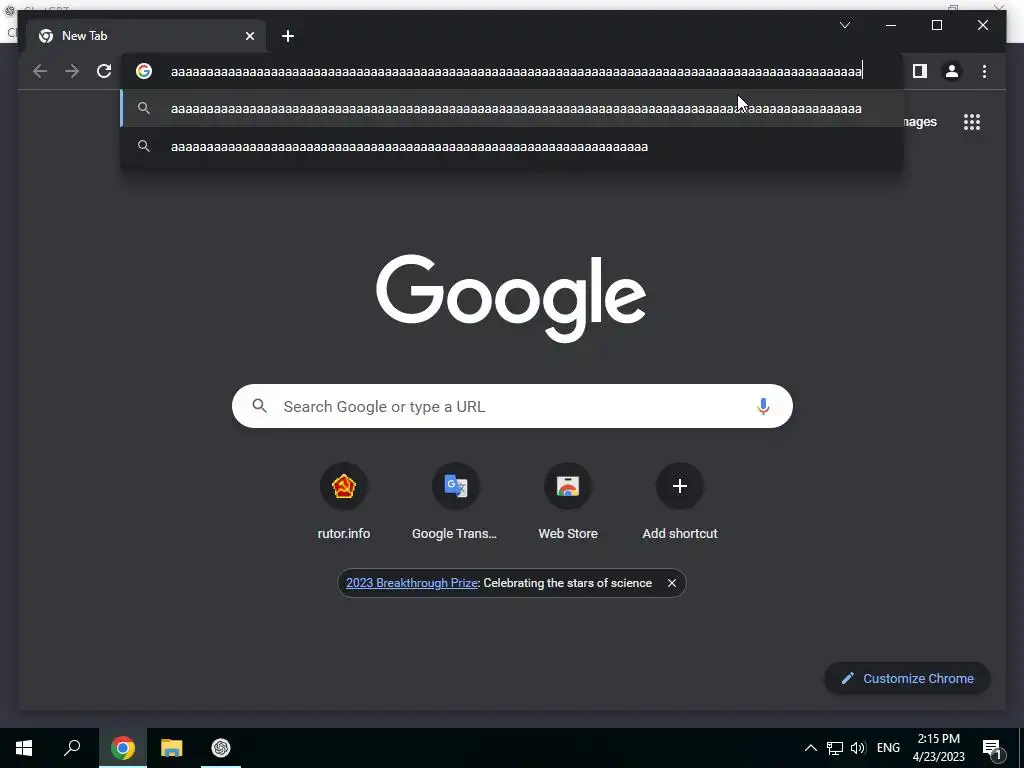Select the first long 'aaaa' search suggestion
The width and height of the screenshot is (1024, 768).
click(513, 108)
